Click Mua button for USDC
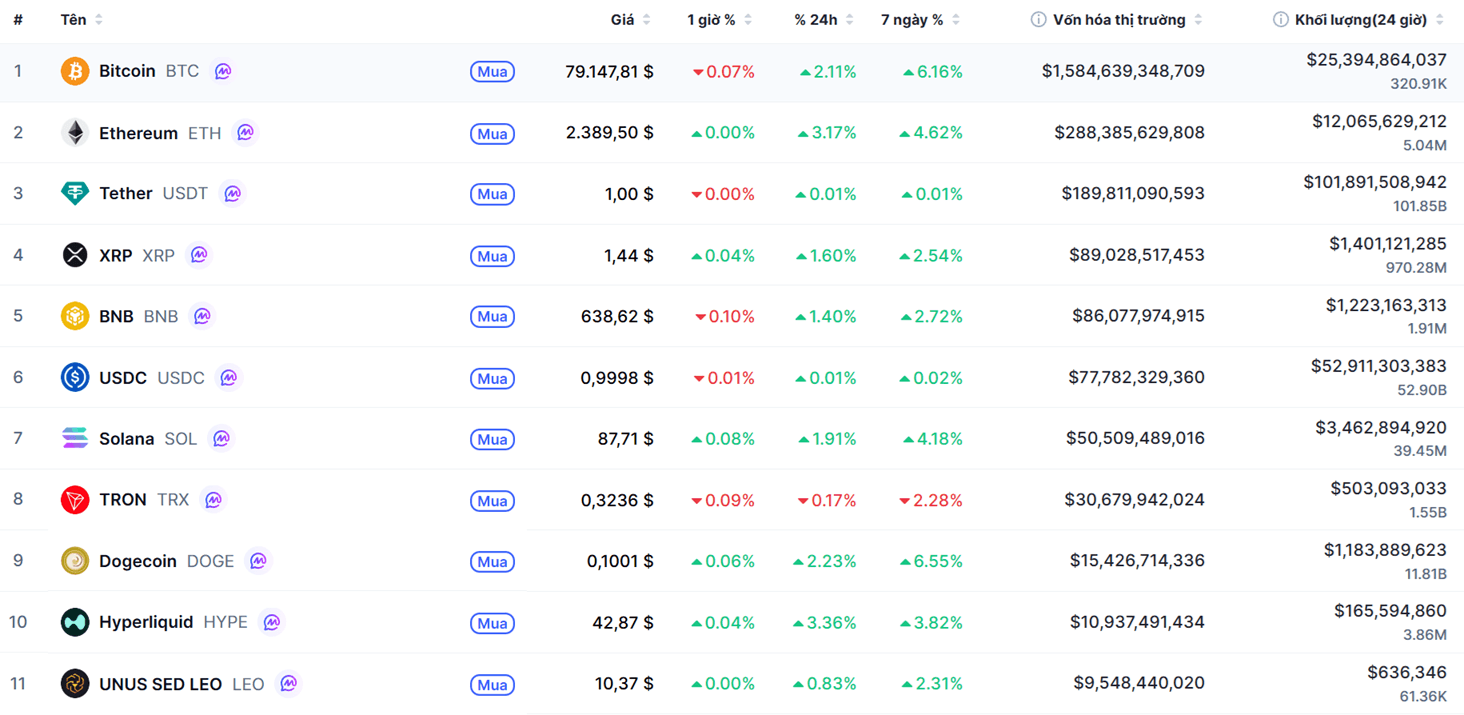 click(x=492, y=378)
